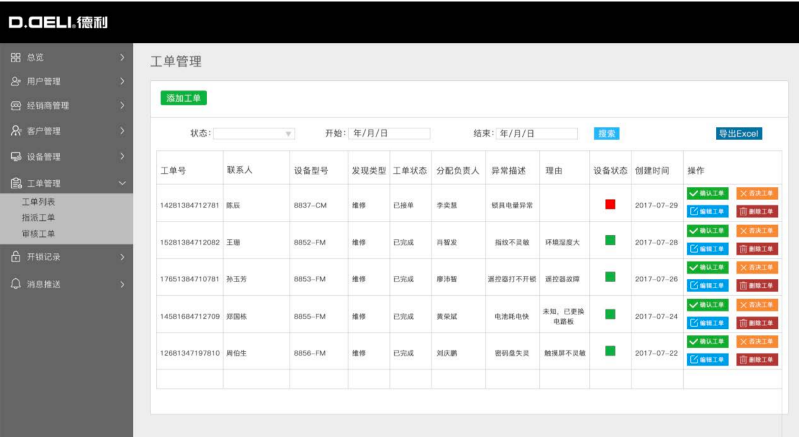Delete work order 15281384712082 with 删除工单
Image resolution: width=799 pixels, height=439 pixels.
tap(757, 249)
